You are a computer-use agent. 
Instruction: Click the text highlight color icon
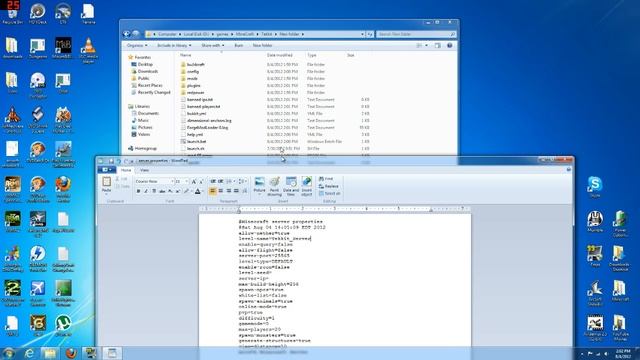point(186,191)
